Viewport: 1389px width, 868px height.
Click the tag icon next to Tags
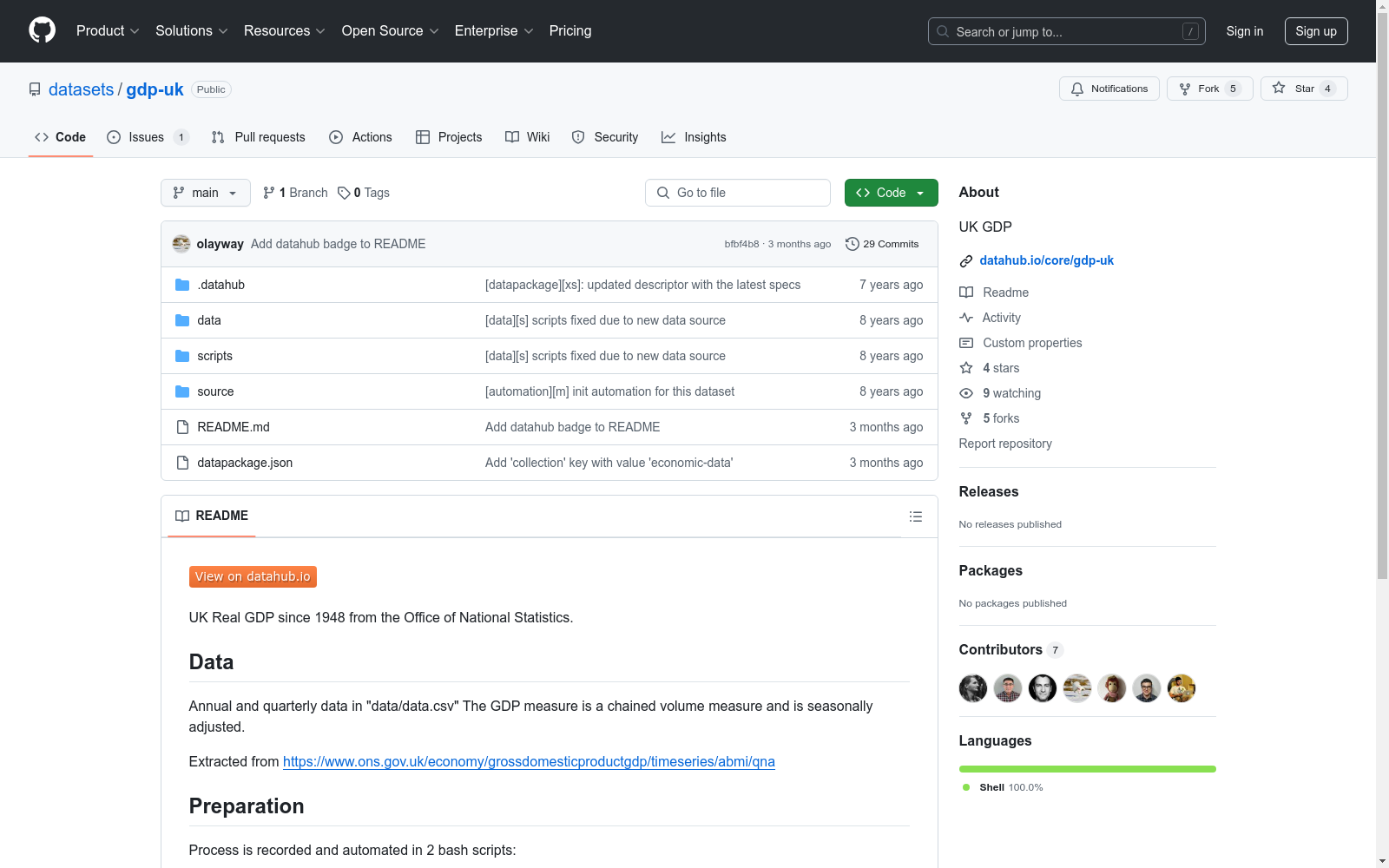(344, 193)
